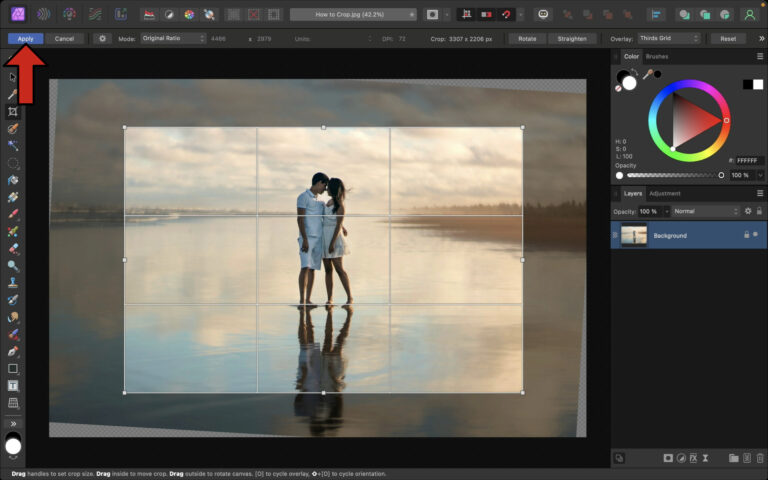Switch to the Liquify Persona icon

(44, 14)
